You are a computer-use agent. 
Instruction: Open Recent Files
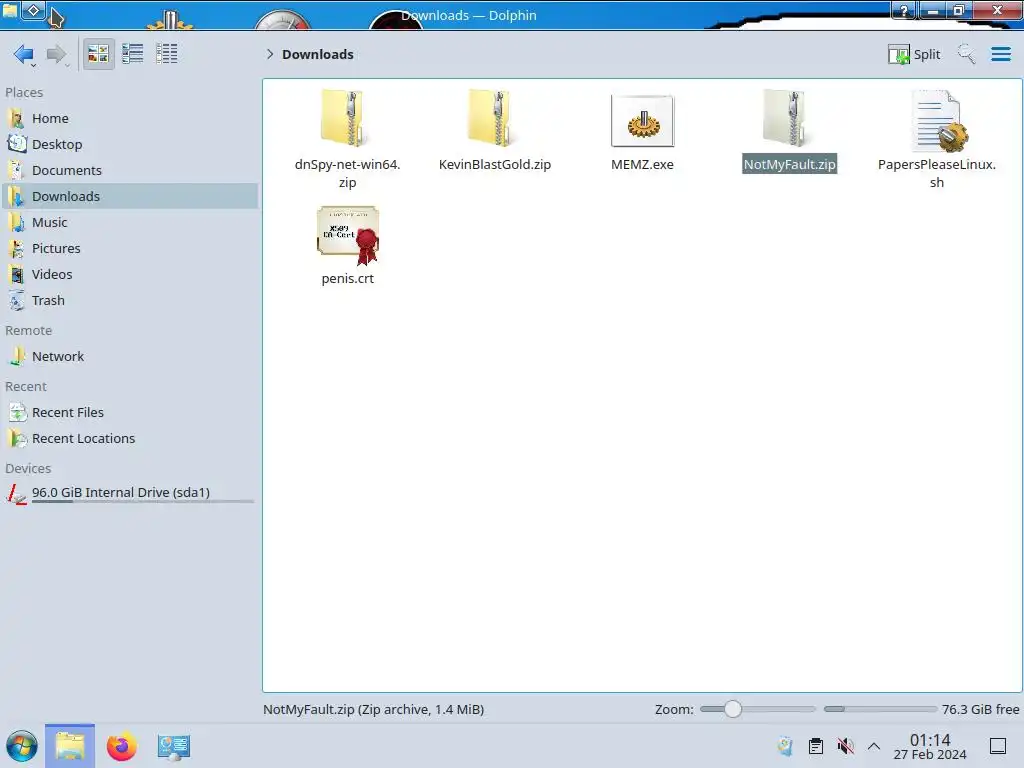click(x=129, y=412)
